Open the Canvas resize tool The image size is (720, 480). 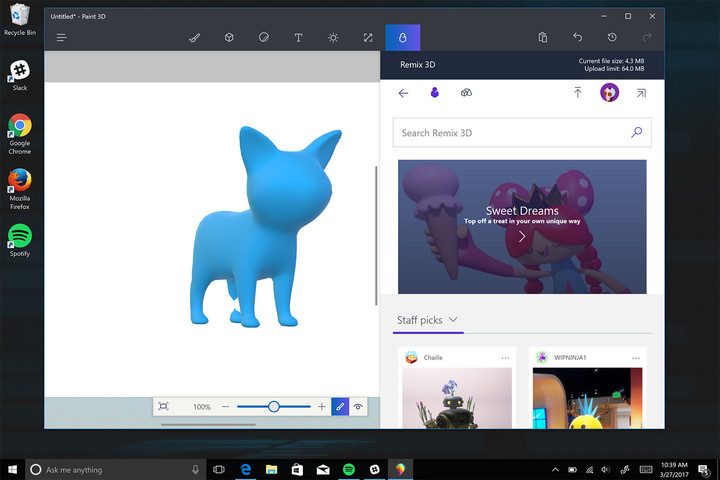click(x=368, y=37)
